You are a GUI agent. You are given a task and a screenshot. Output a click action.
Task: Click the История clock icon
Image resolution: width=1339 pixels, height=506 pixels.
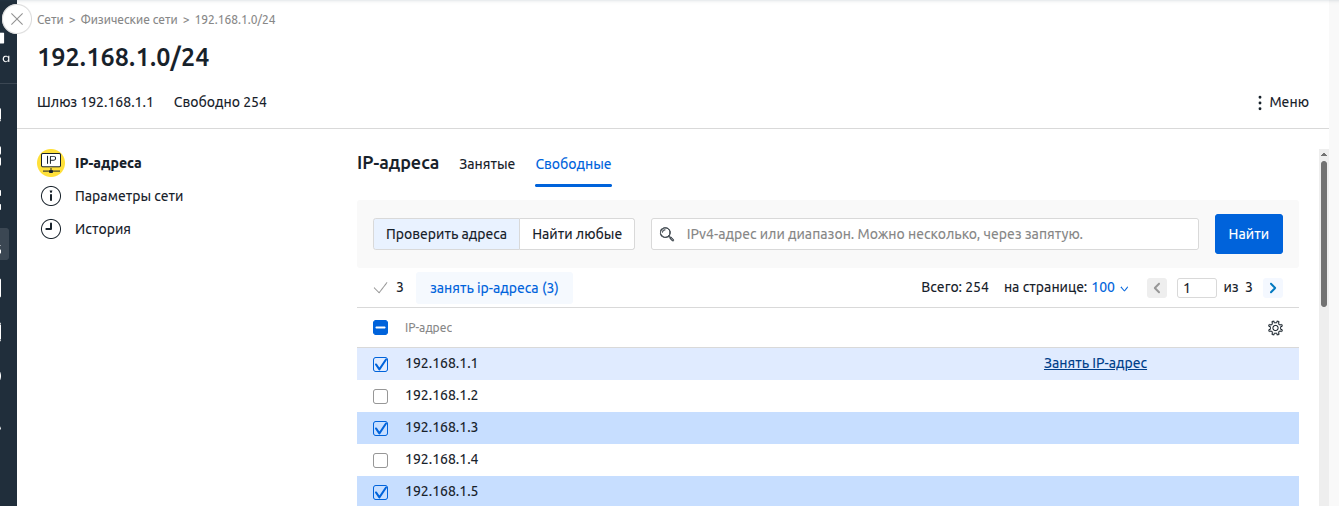[x=51, y=229]
